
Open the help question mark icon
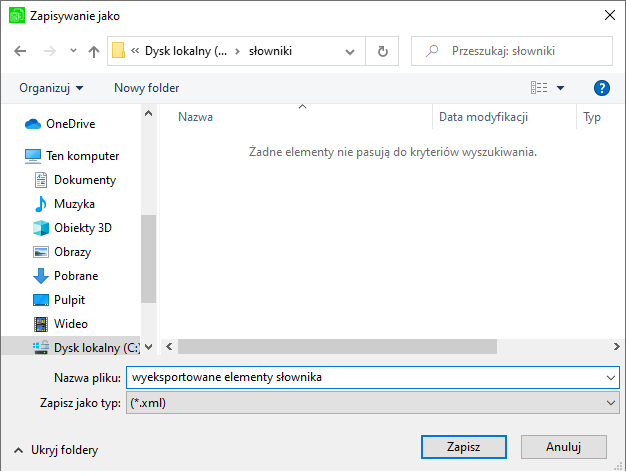602,88
